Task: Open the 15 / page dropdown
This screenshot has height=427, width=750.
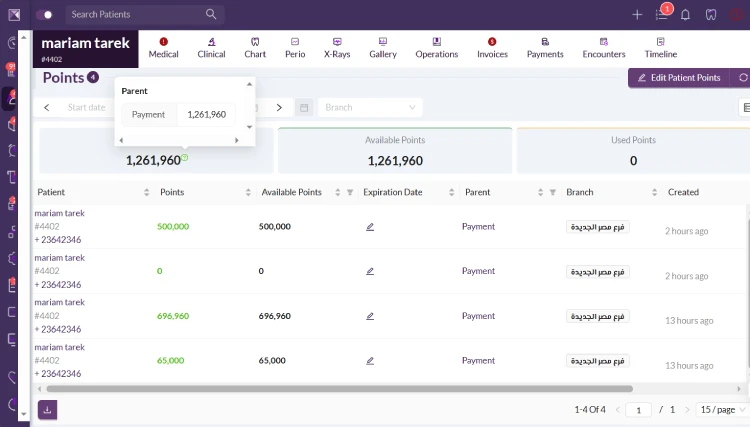Action: (x=722, y=410)
